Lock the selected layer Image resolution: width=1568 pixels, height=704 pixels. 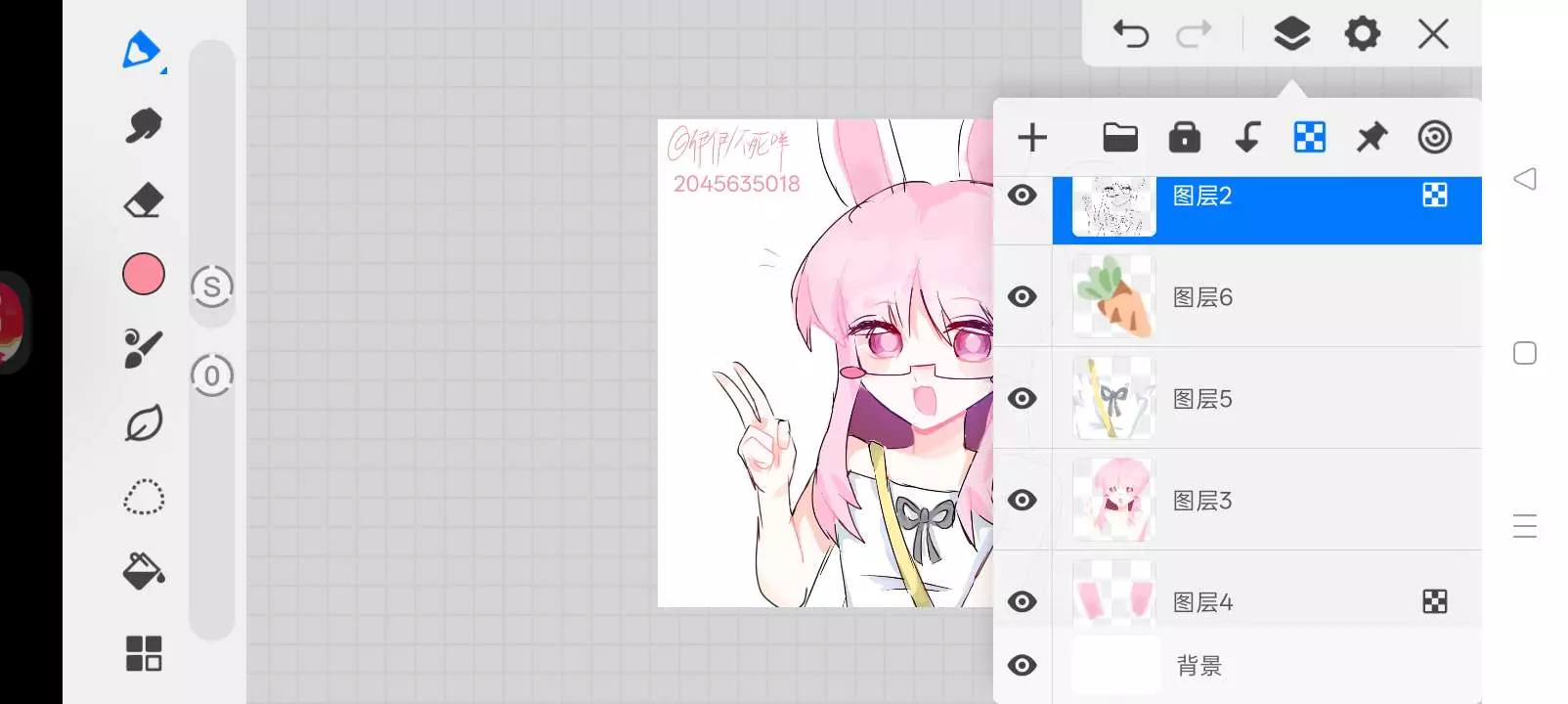coord(1184,138)
